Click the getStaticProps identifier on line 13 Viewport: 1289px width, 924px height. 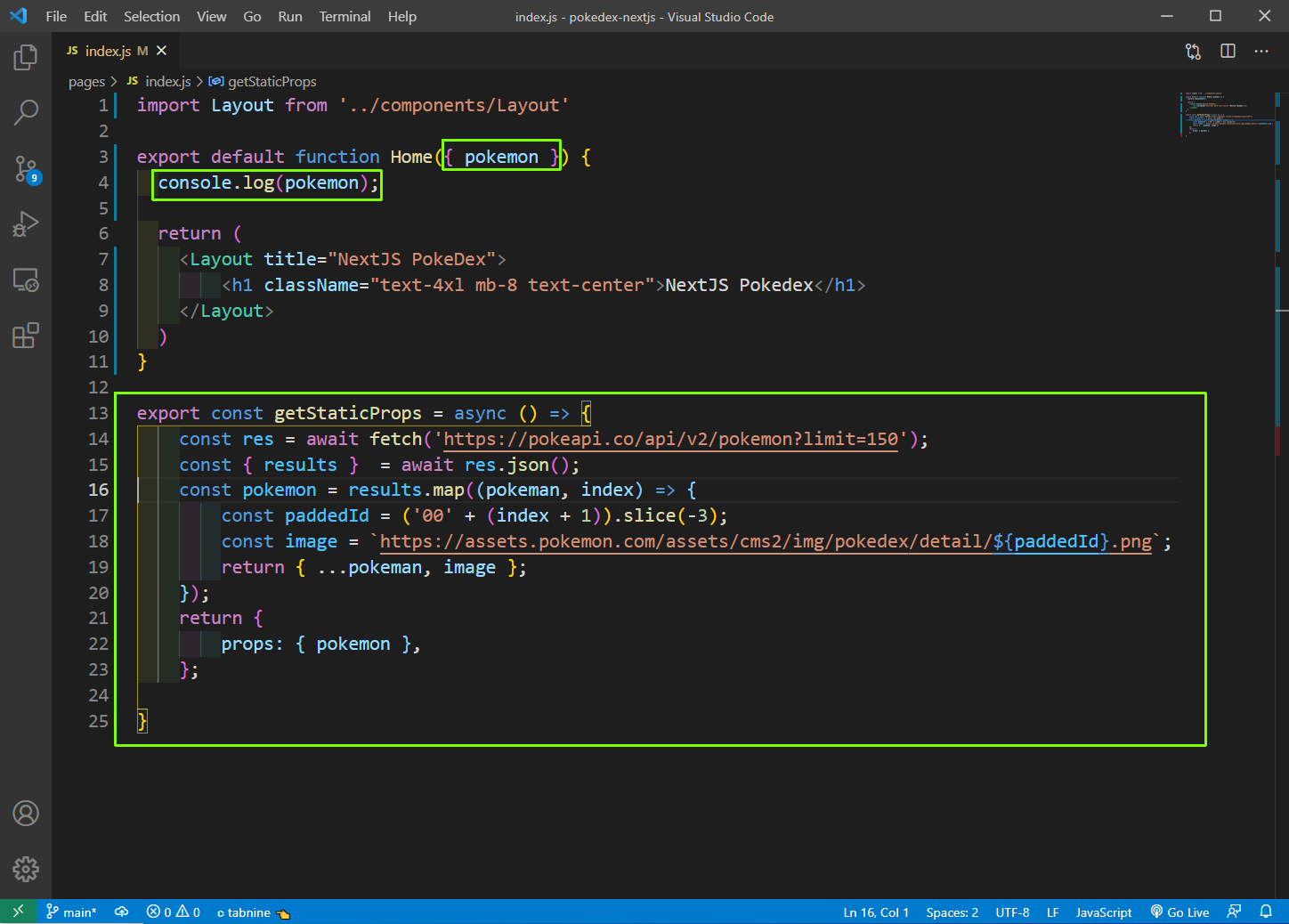pyautogui.click(x=348, y=413)
